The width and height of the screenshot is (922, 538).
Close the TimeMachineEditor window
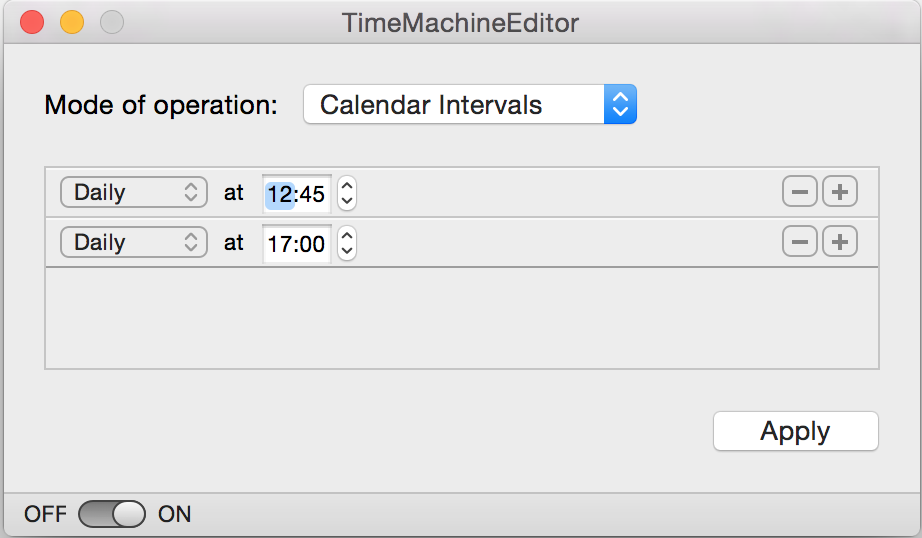click(x=32, y=22)
